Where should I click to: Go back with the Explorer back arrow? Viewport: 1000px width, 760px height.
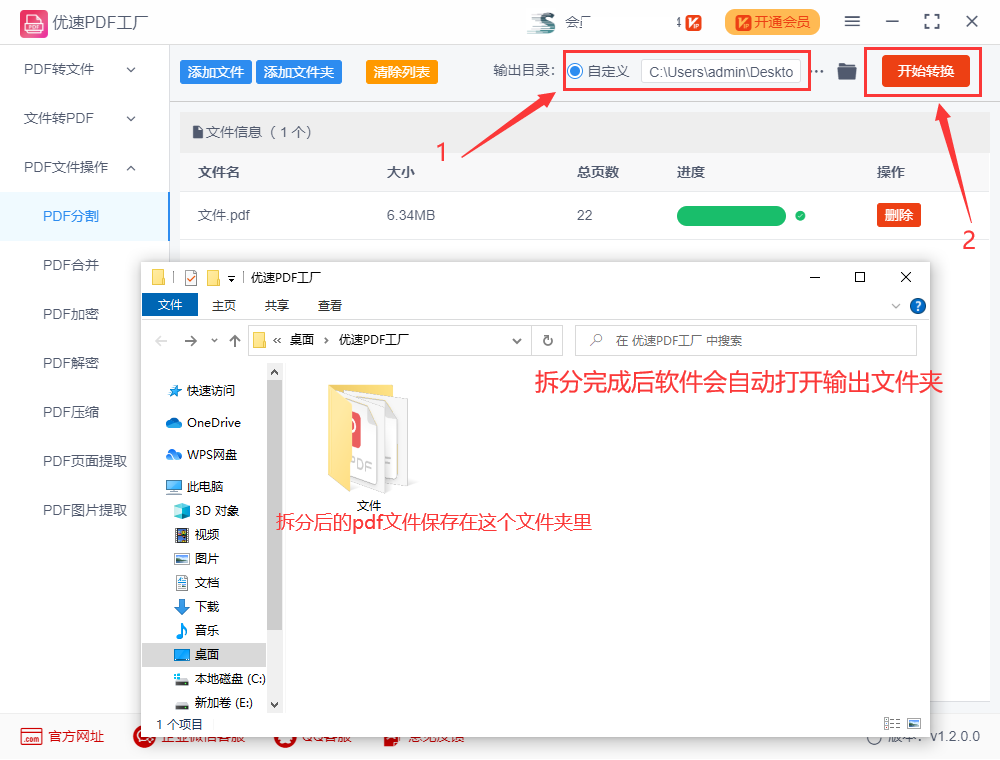(x=161, y=341)
